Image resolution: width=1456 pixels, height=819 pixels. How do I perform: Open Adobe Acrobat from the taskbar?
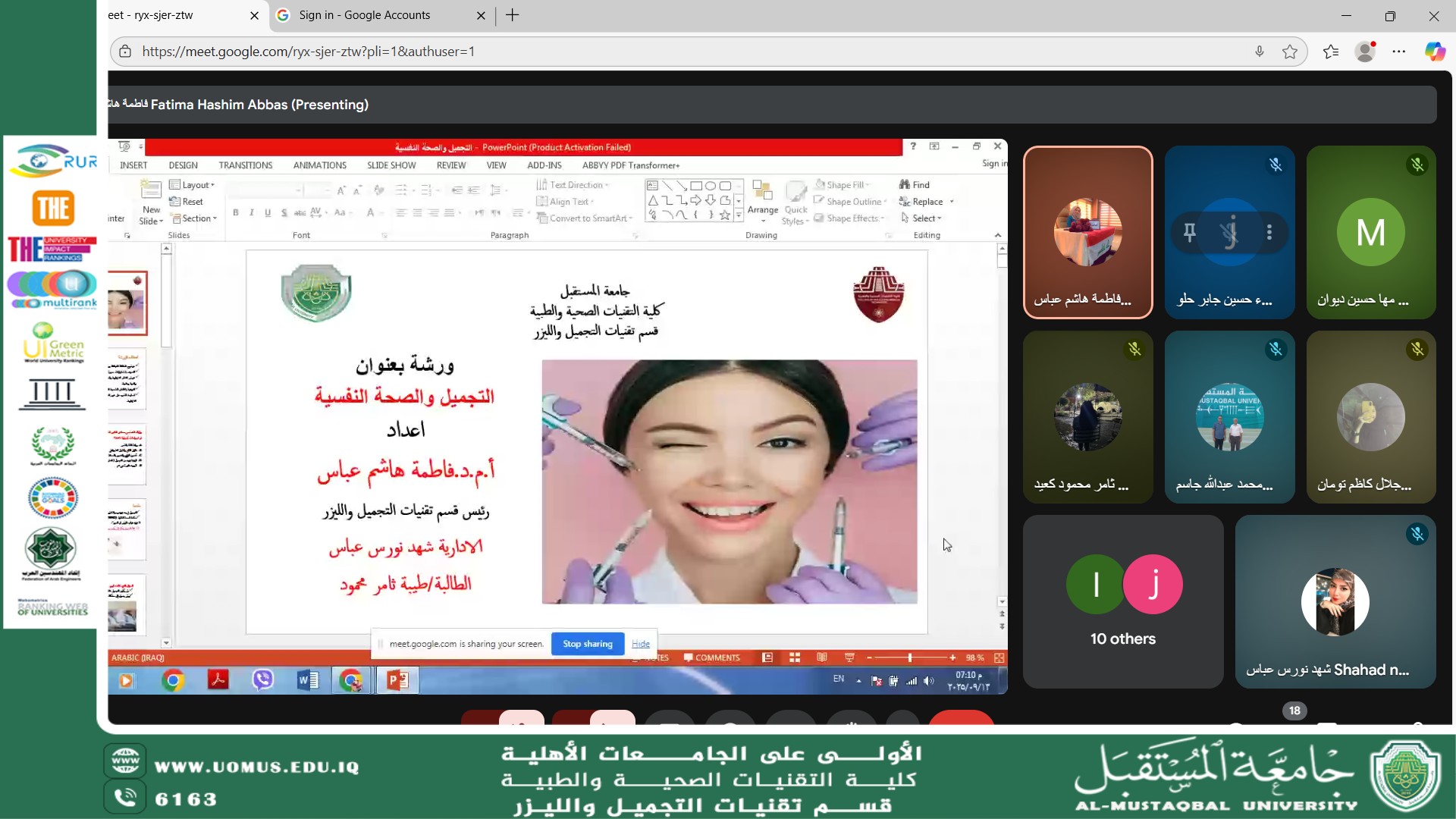click(x=218, y=680)
